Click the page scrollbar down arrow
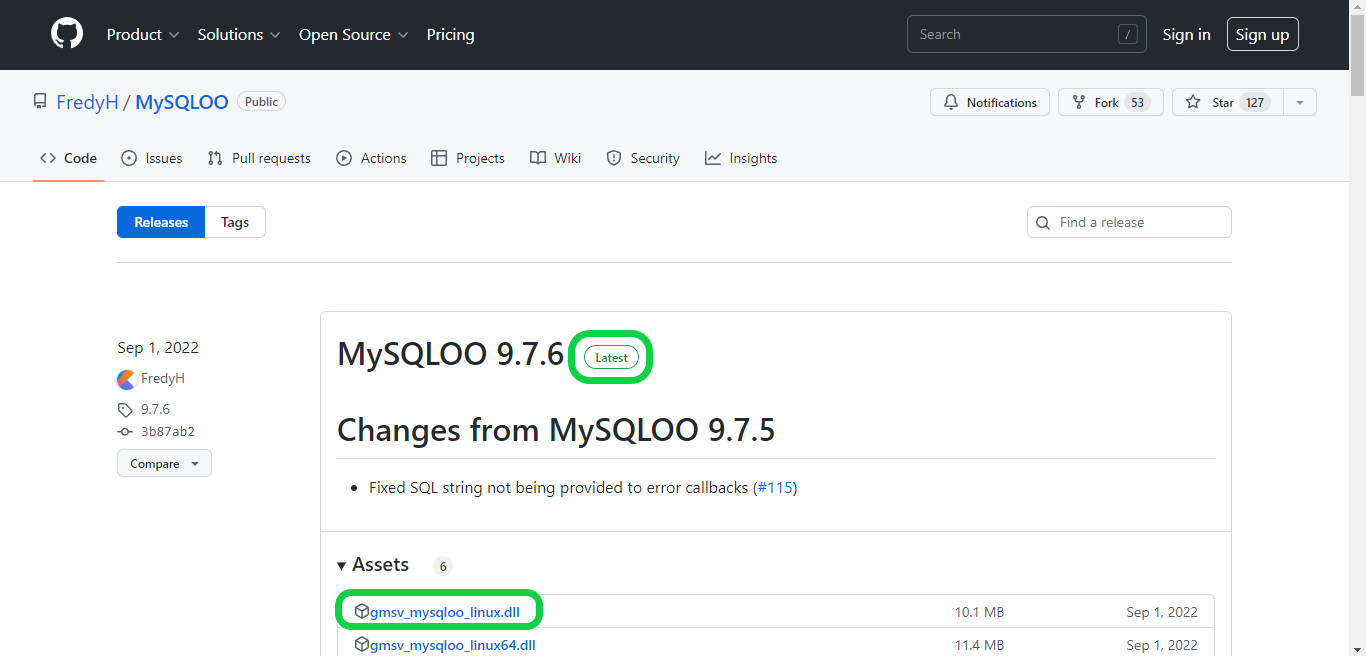1366x656 pixels. [1358, 648]
